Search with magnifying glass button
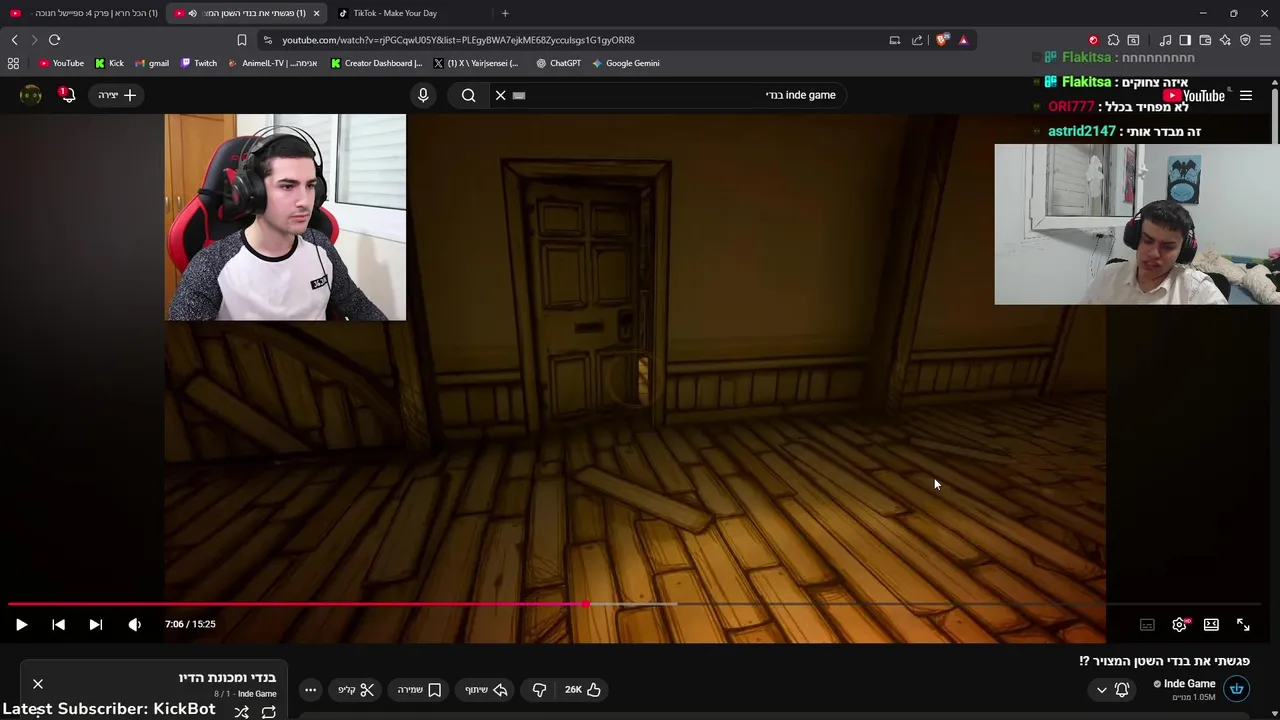 pyautogui.click(x=468, y=95)
